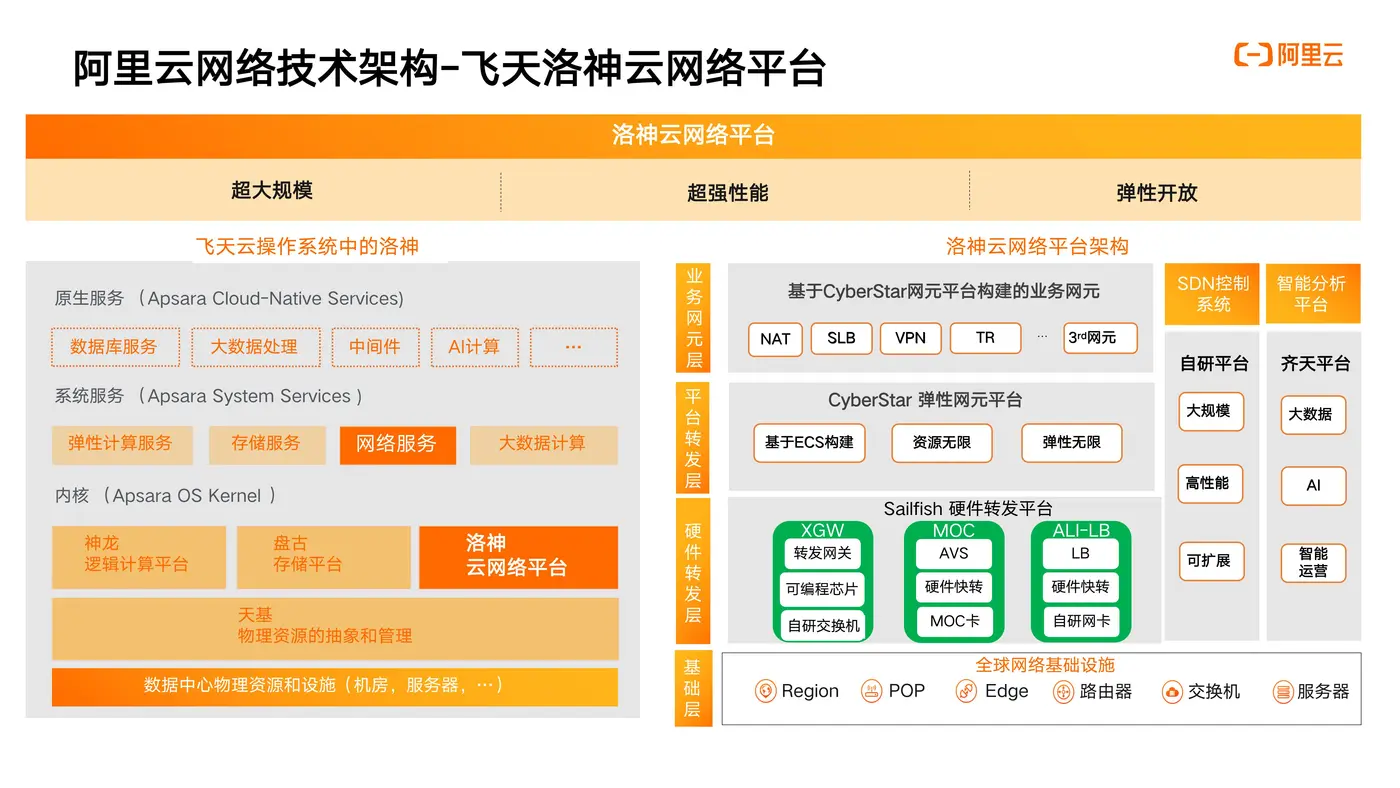Click the 平台转发层 vertical label

tap(693, 437)
